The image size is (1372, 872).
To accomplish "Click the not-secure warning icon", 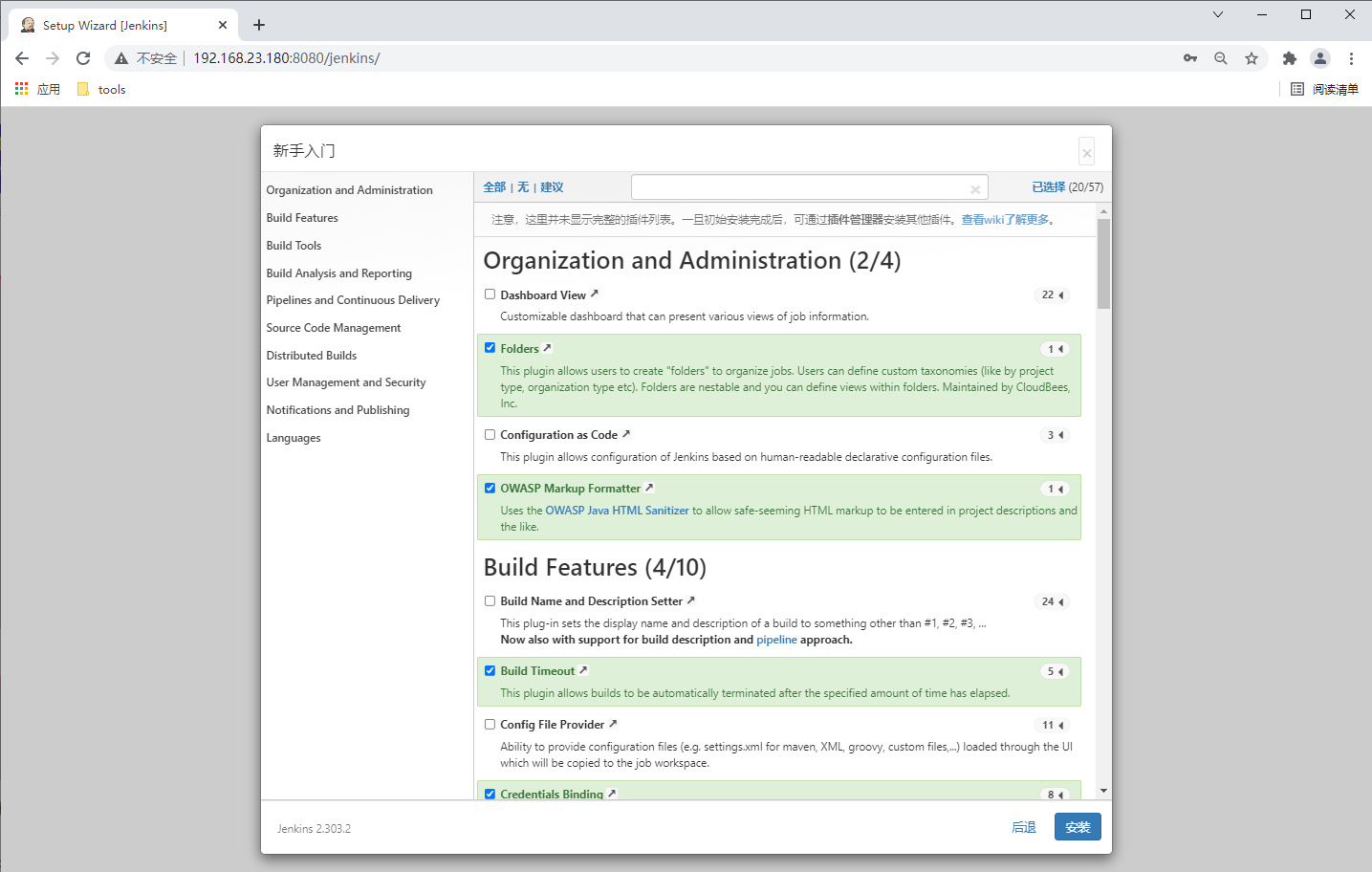I will coord(121,58).
